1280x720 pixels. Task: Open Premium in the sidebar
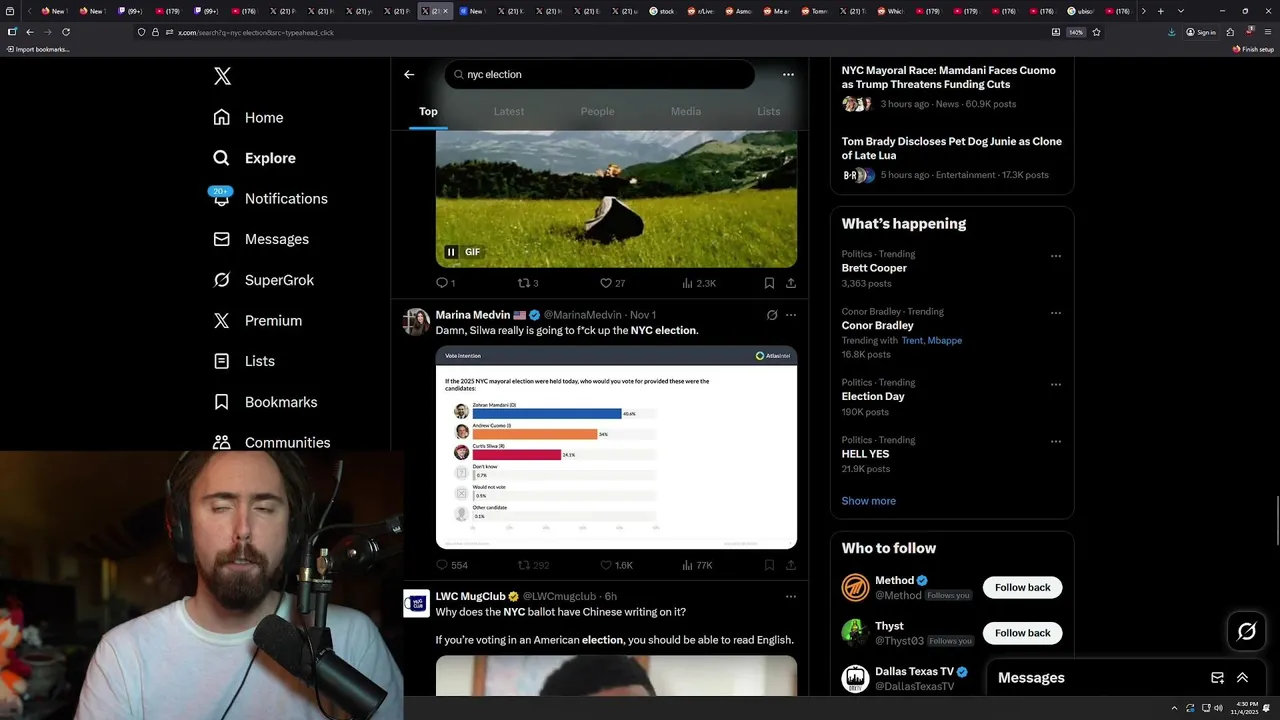click(x=257, y=320)
